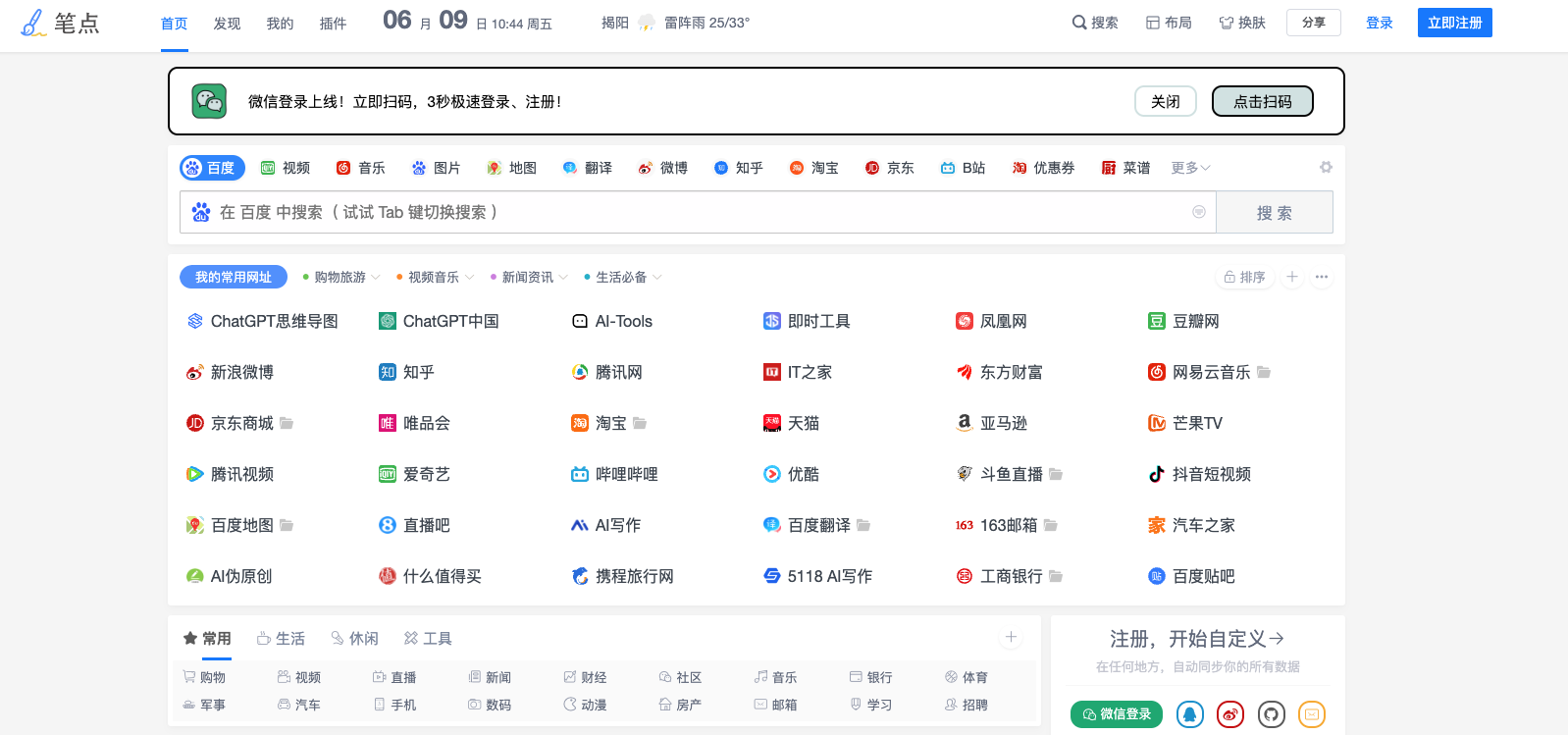Open the 豆瓣网 shortcut
Image resolution: width=1568 pixels, height=735 pixels.
point(1183,321)
